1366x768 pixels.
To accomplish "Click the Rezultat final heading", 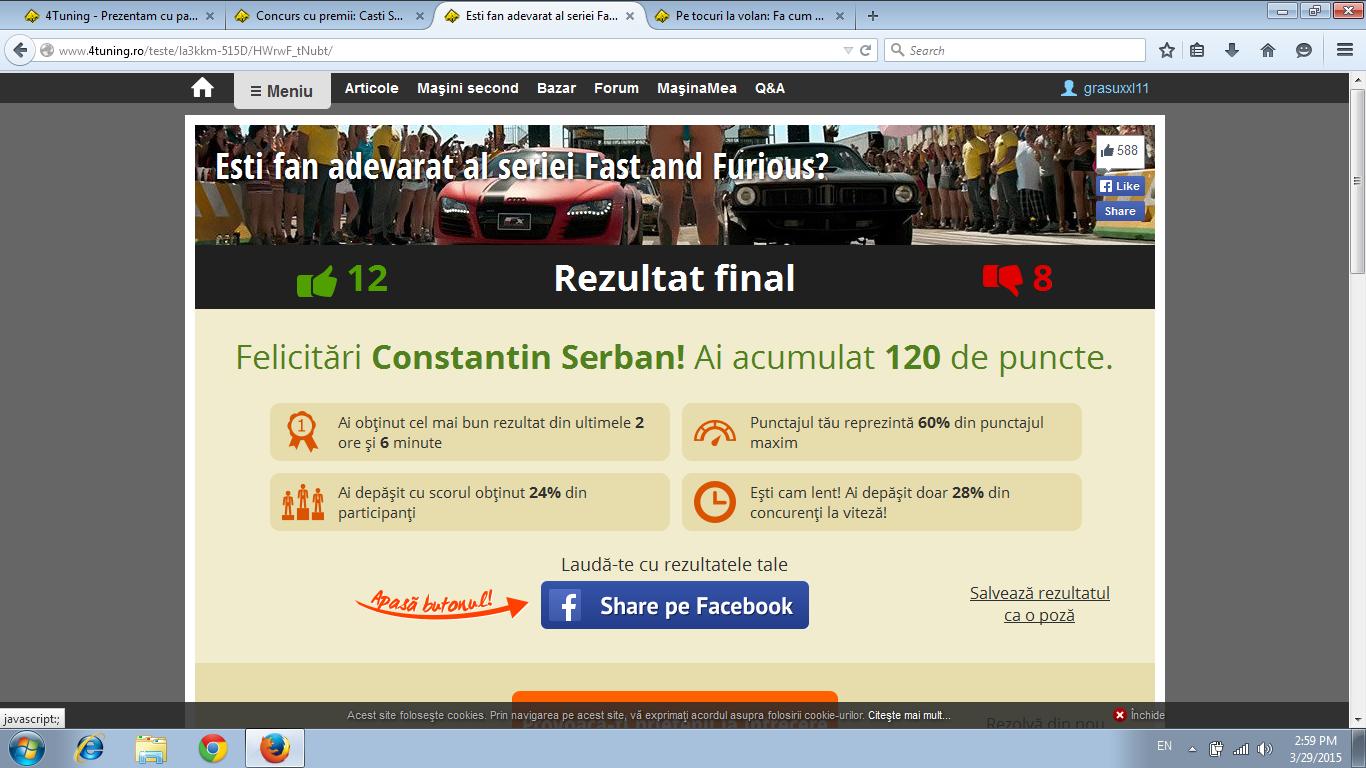I will [675, 278].
